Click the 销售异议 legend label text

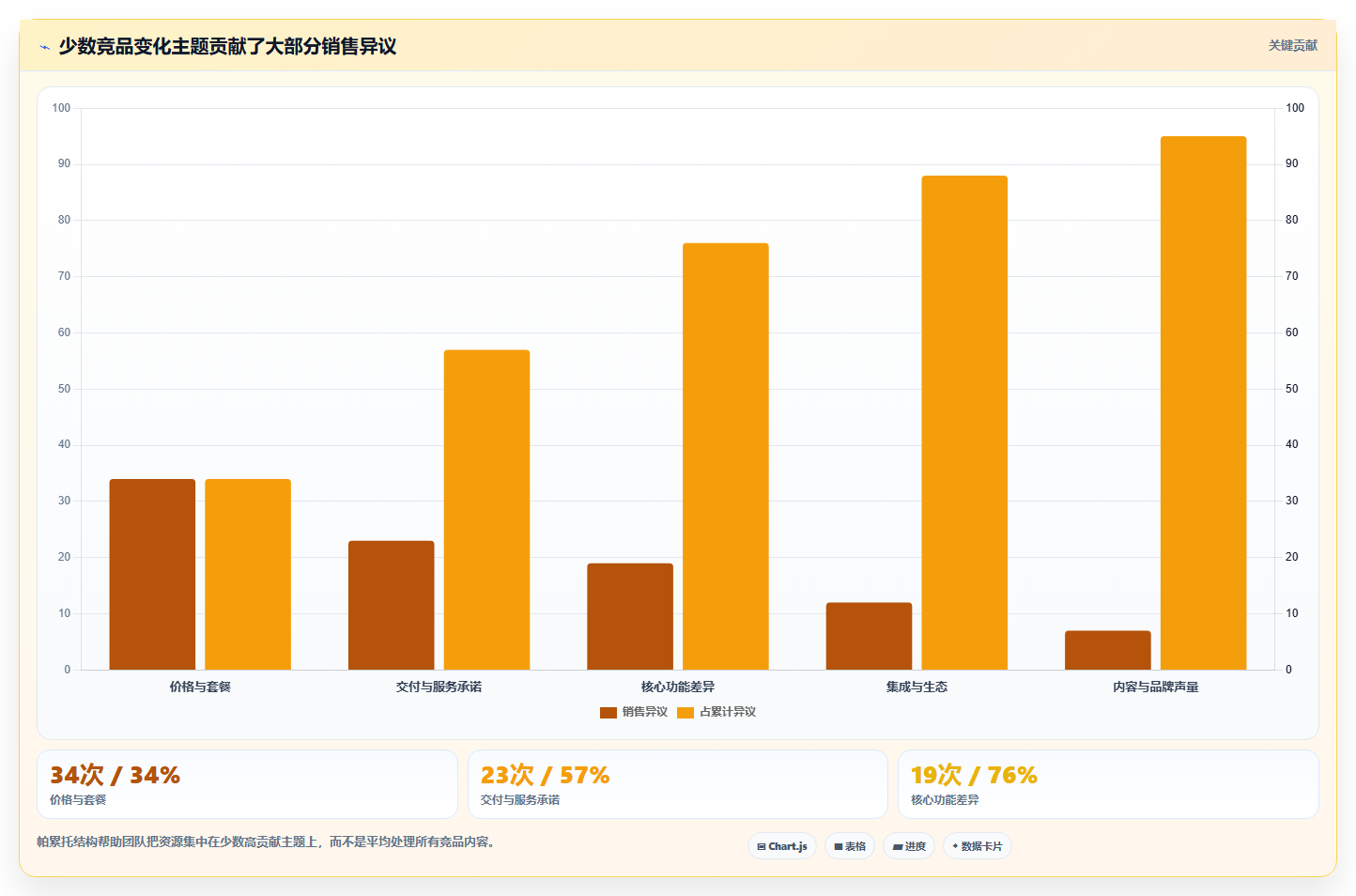pos(645,712)
